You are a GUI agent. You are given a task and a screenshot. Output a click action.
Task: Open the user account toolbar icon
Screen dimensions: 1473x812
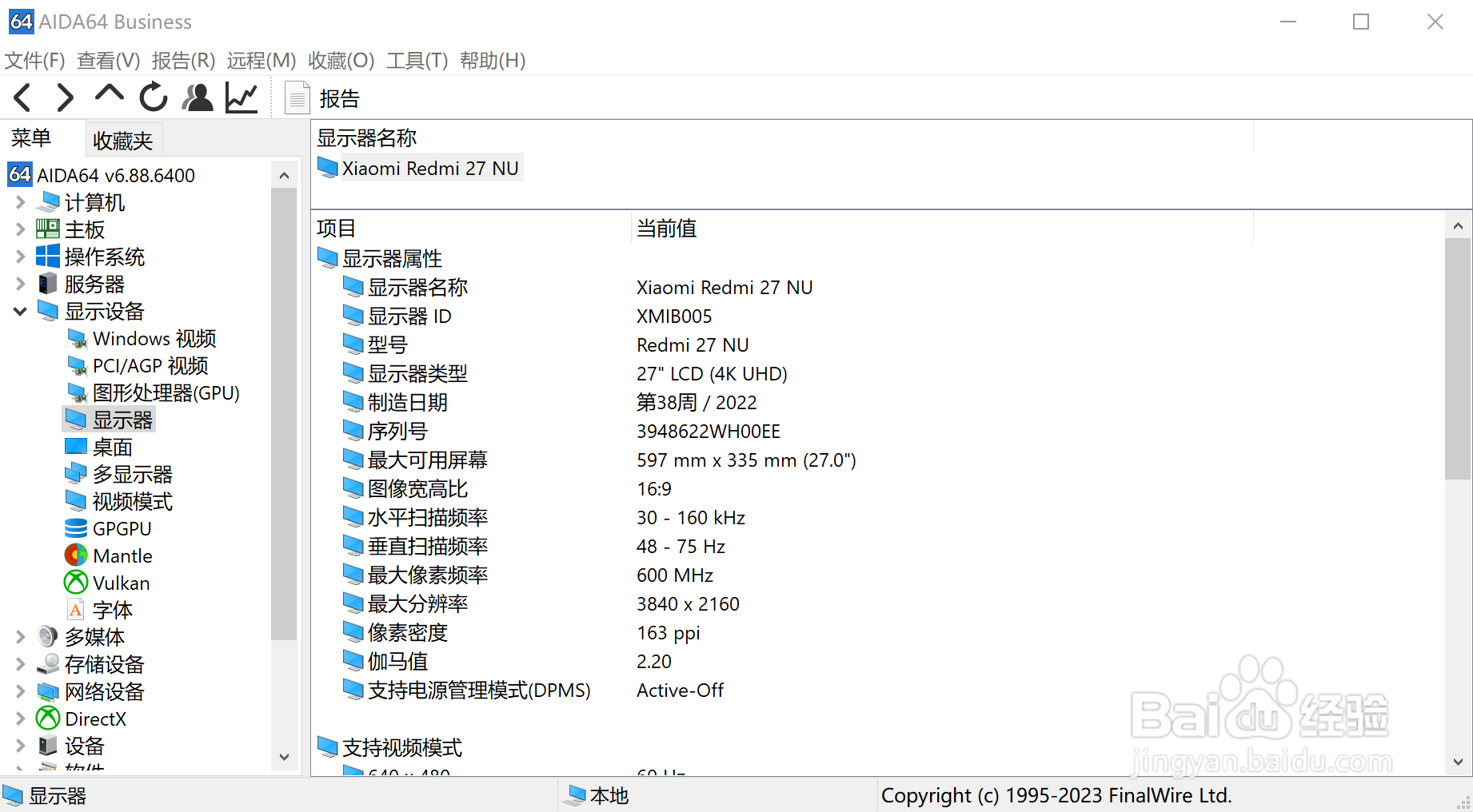pyautogui.click(x=198, y=98)
